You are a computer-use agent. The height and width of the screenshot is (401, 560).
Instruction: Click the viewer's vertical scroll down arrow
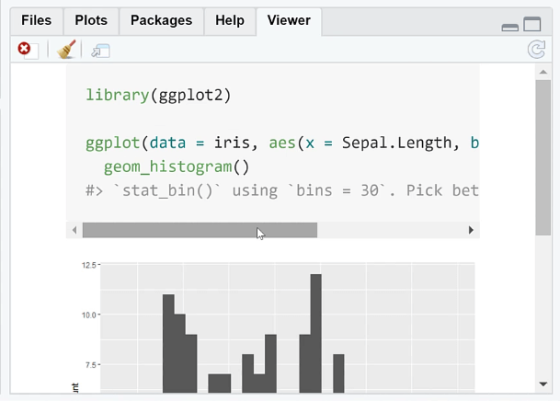point(543,384)
